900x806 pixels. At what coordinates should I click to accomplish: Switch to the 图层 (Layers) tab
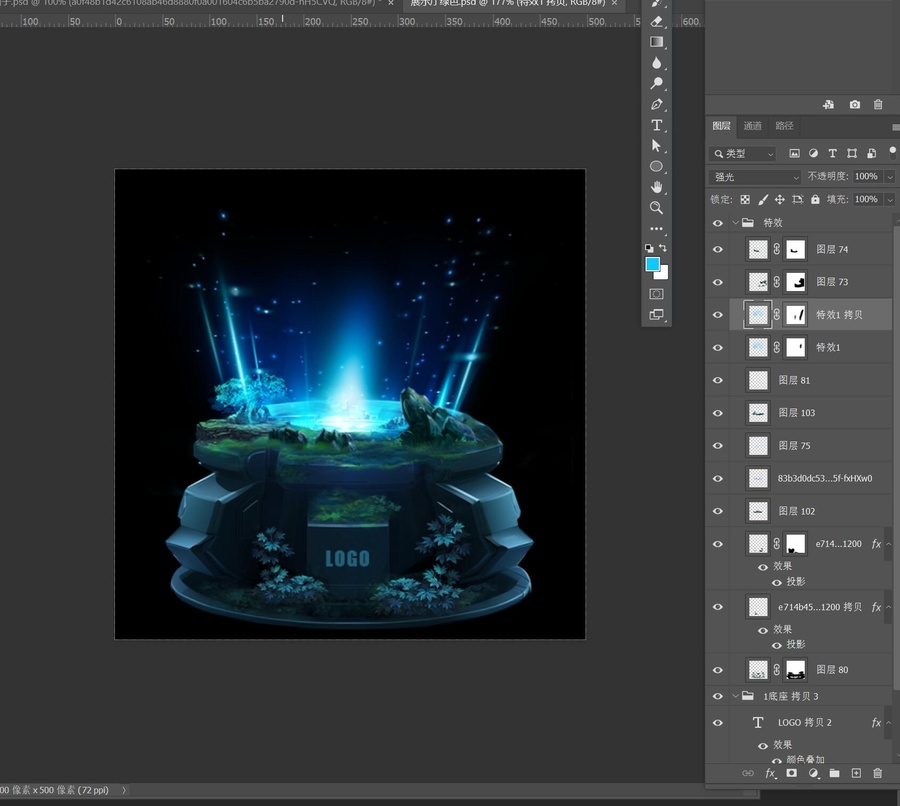pyautogui.click(x=721, y=126)
